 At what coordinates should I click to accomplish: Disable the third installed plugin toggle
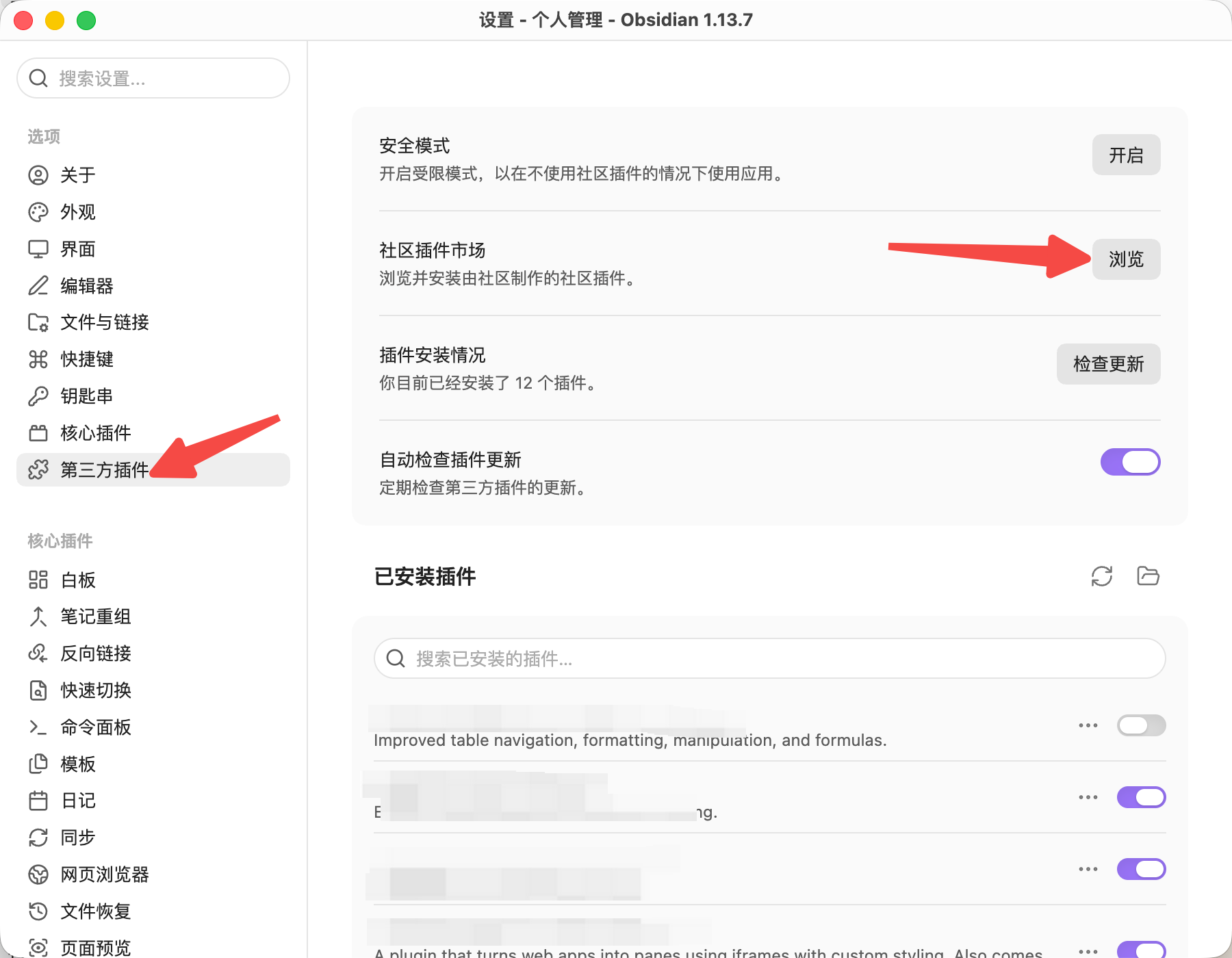point(1141,869)
